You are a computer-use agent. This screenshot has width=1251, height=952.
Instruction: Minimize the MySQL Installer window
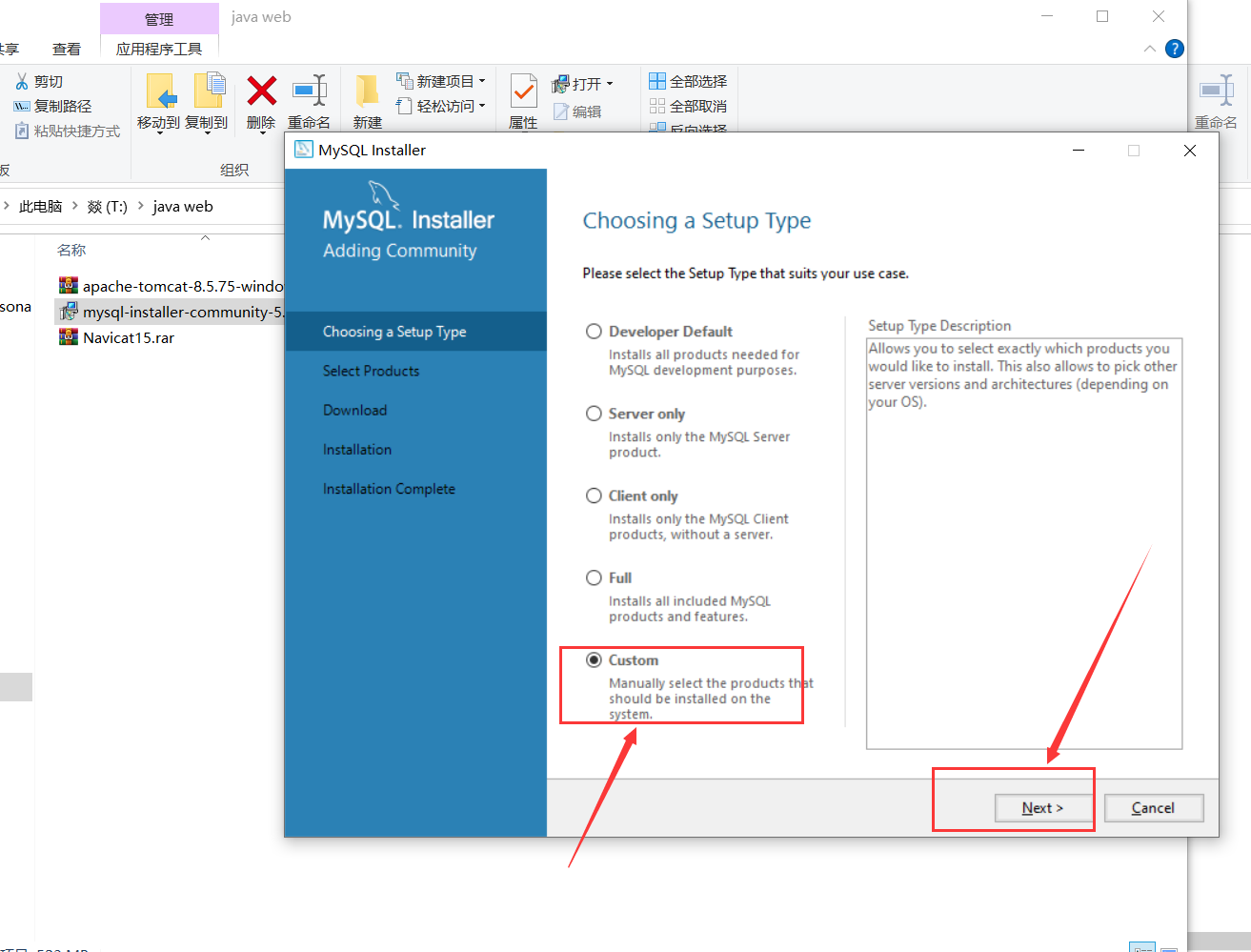click(x=1079, y=150)
